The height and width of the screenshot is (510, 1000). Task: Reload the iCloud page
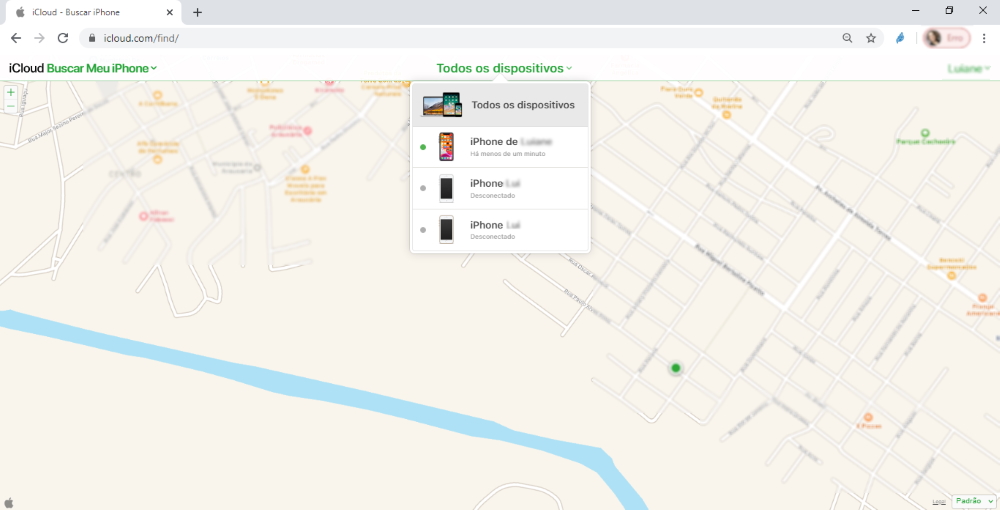coord(62,38)
